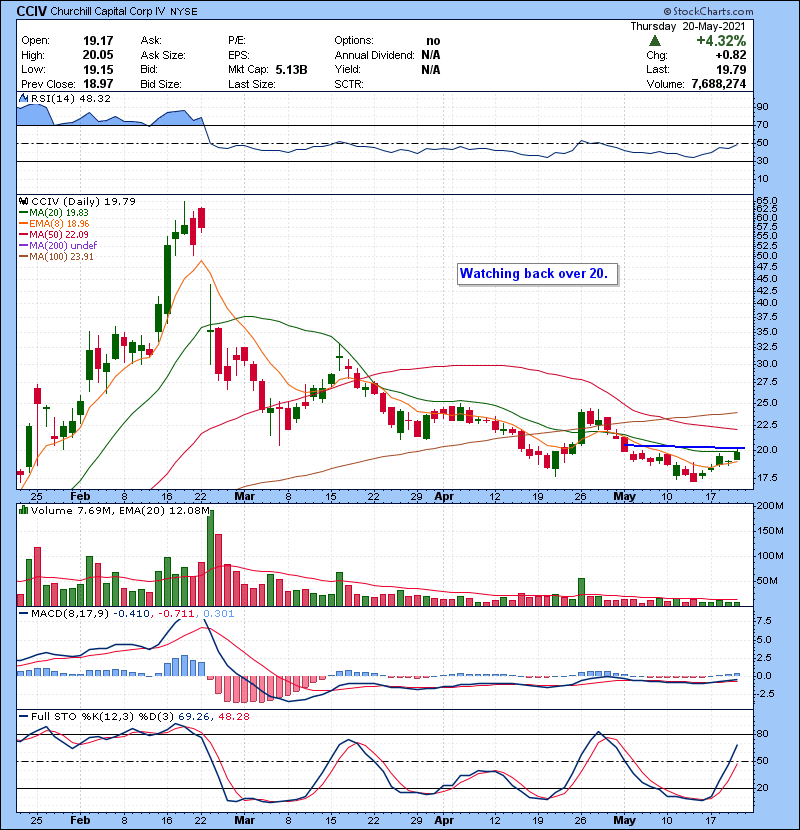The image size is (800, 830).
Task: Click the MACD(8,17,9) indicator label
Action: tap(70, 613)
